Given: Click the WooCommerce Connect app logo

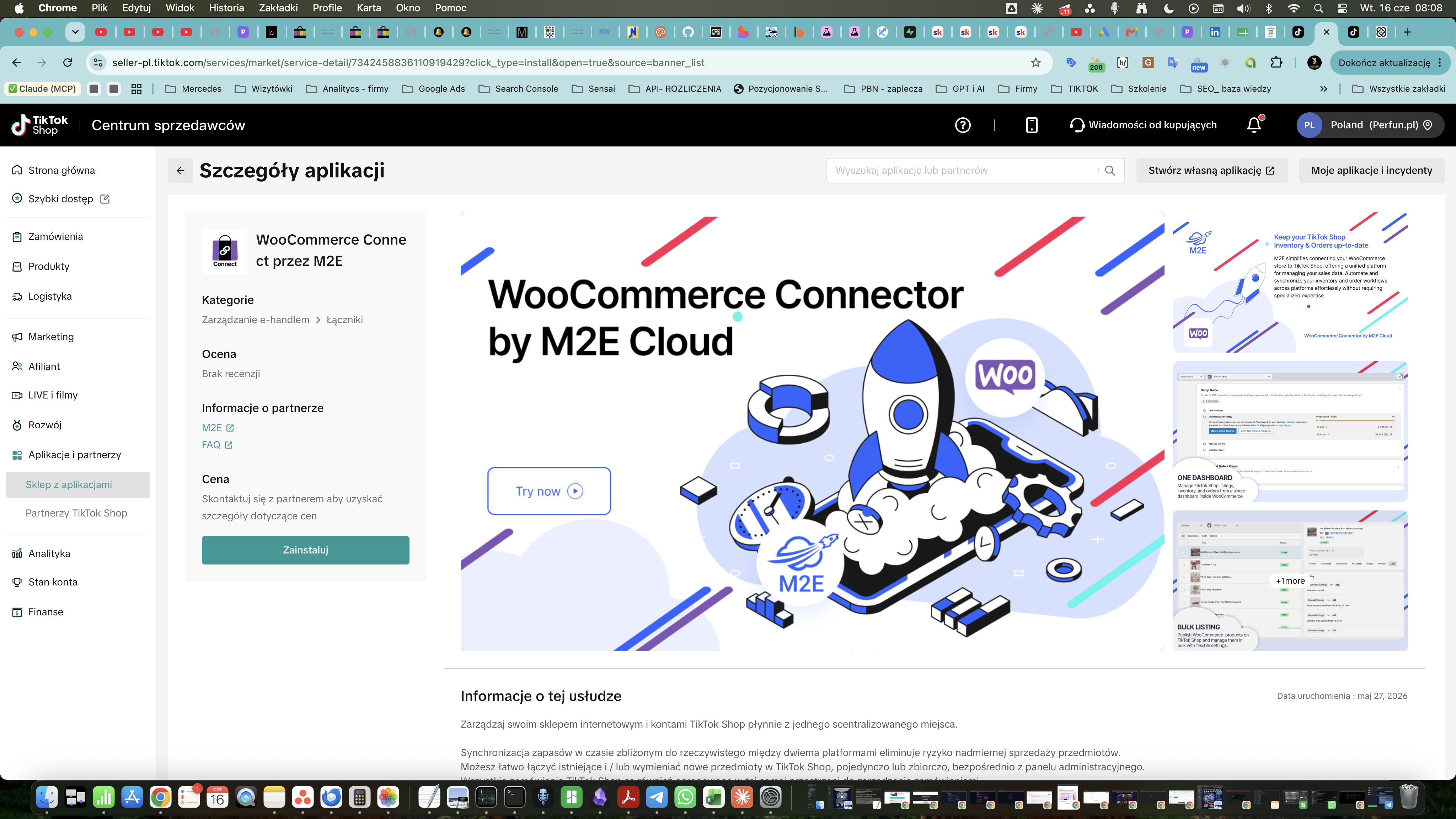Looking at the screenshot, I should 224,252.
